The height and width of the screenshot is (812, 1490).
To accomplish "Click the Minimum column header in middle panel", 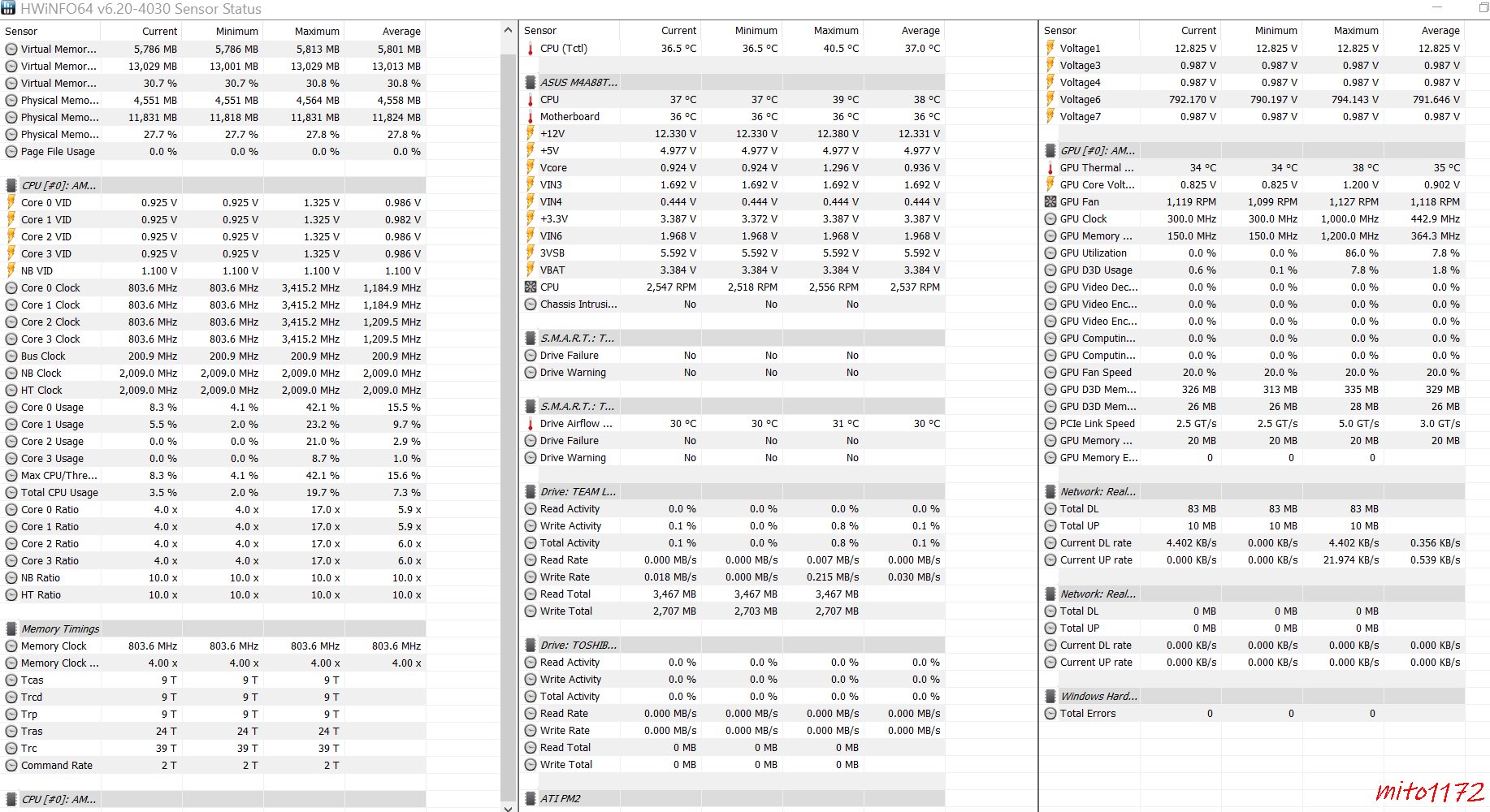I will pos(741,30).
